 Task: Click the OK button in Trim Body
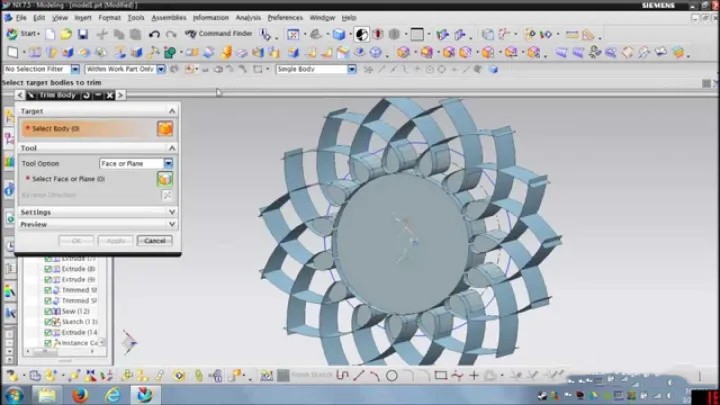[x=76, y=241]
